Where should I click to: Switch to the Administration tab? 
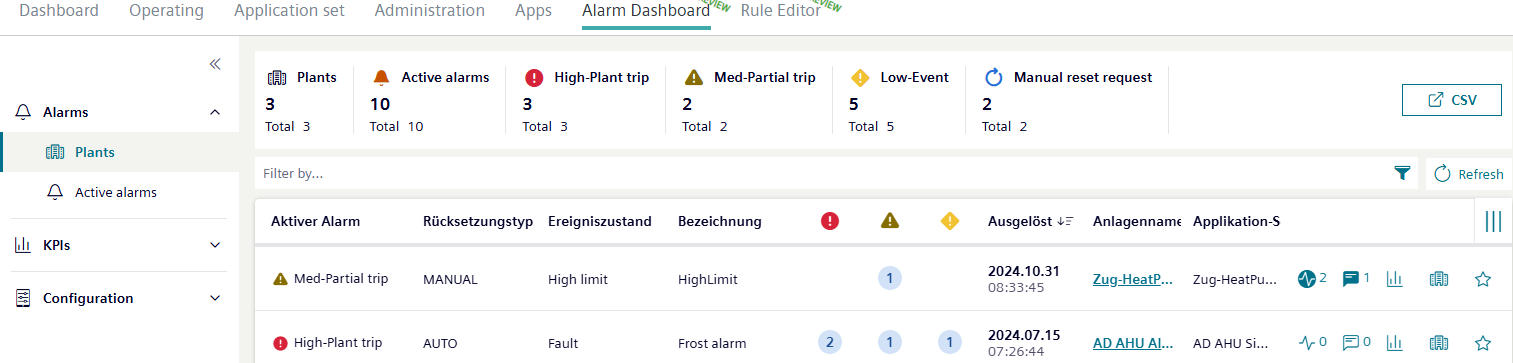pos(430,11)
